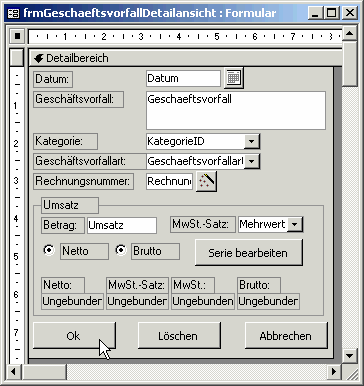Select the Ungebunden field under Brutto:
364x386 pixels.
click(268, 301)
